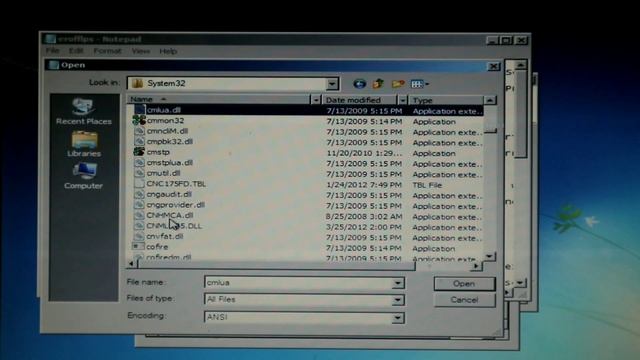Select the CNC175FD.TBL file icon

click(139, 184)
